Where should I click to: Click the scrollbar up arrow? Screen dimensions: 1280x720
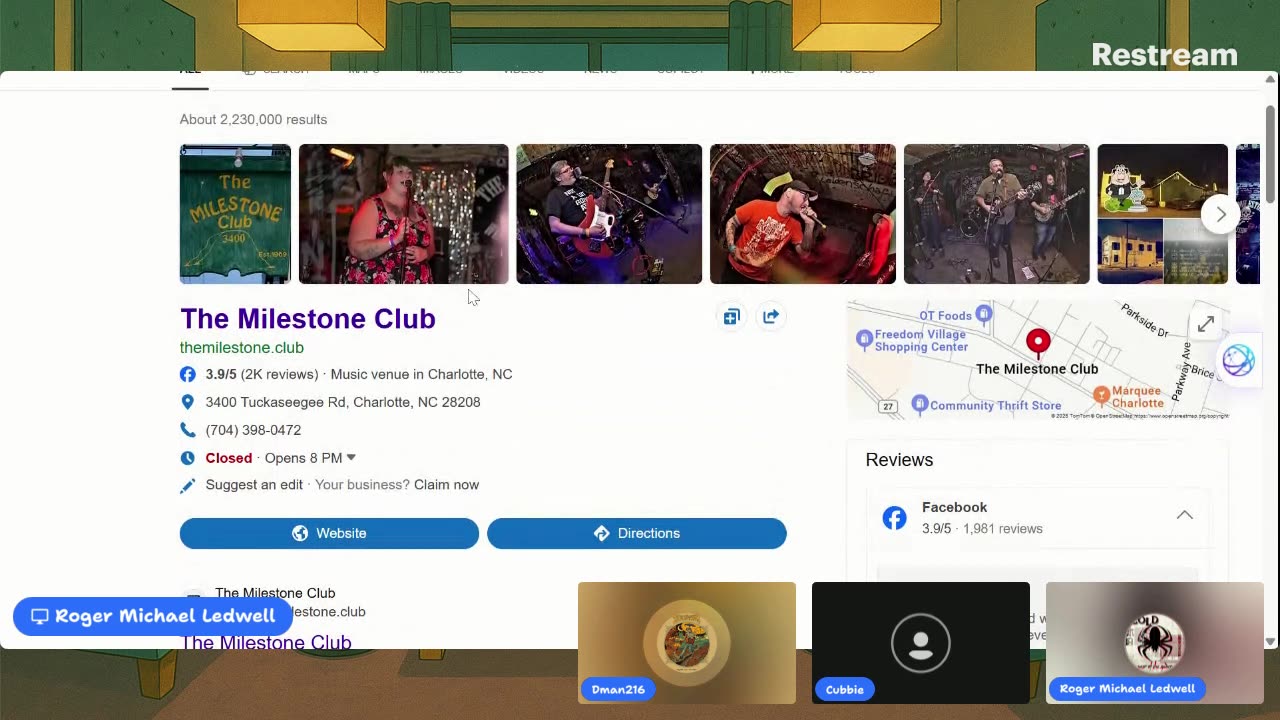click(1271, 79)
